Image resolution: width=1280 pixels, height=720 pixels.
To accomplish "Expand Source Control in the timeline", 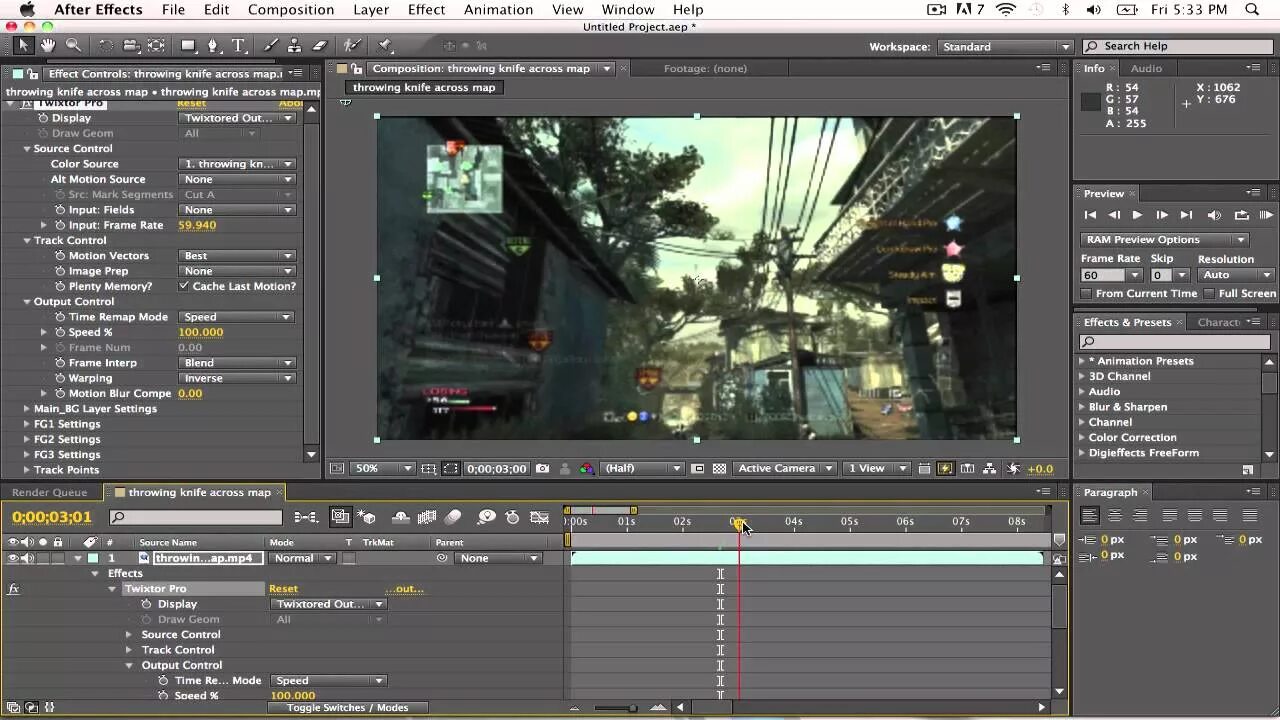I will click(x=129, y=635).
